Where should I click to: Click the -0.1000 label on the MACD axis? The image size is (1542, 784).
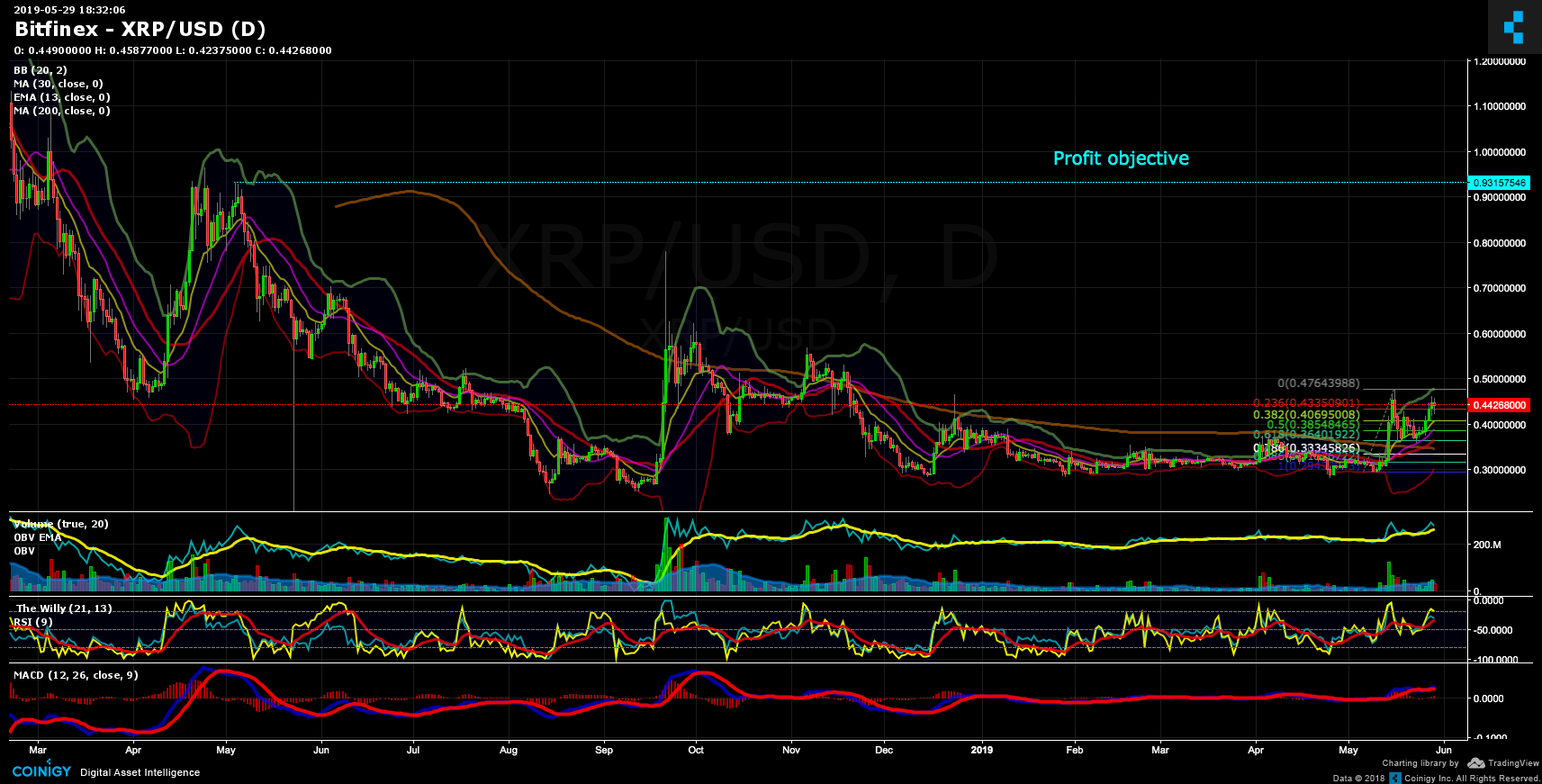click(x=1491, y=738)
